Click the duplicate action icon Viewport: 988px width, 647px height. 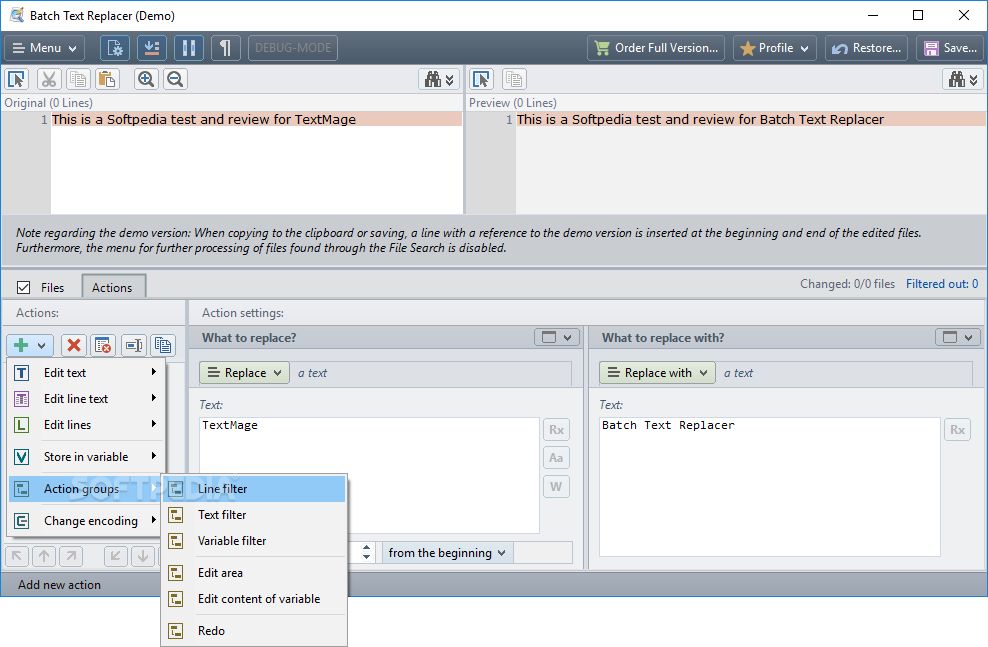pos(163,345)
